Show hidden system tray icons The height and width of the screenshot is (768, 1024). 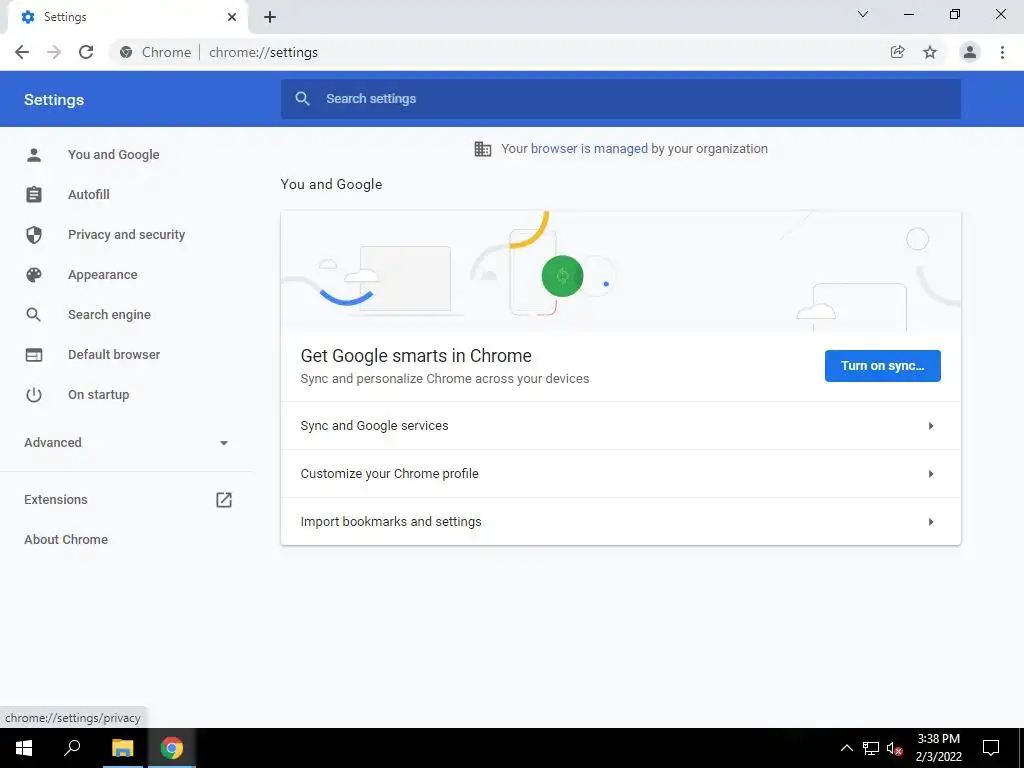846,748
